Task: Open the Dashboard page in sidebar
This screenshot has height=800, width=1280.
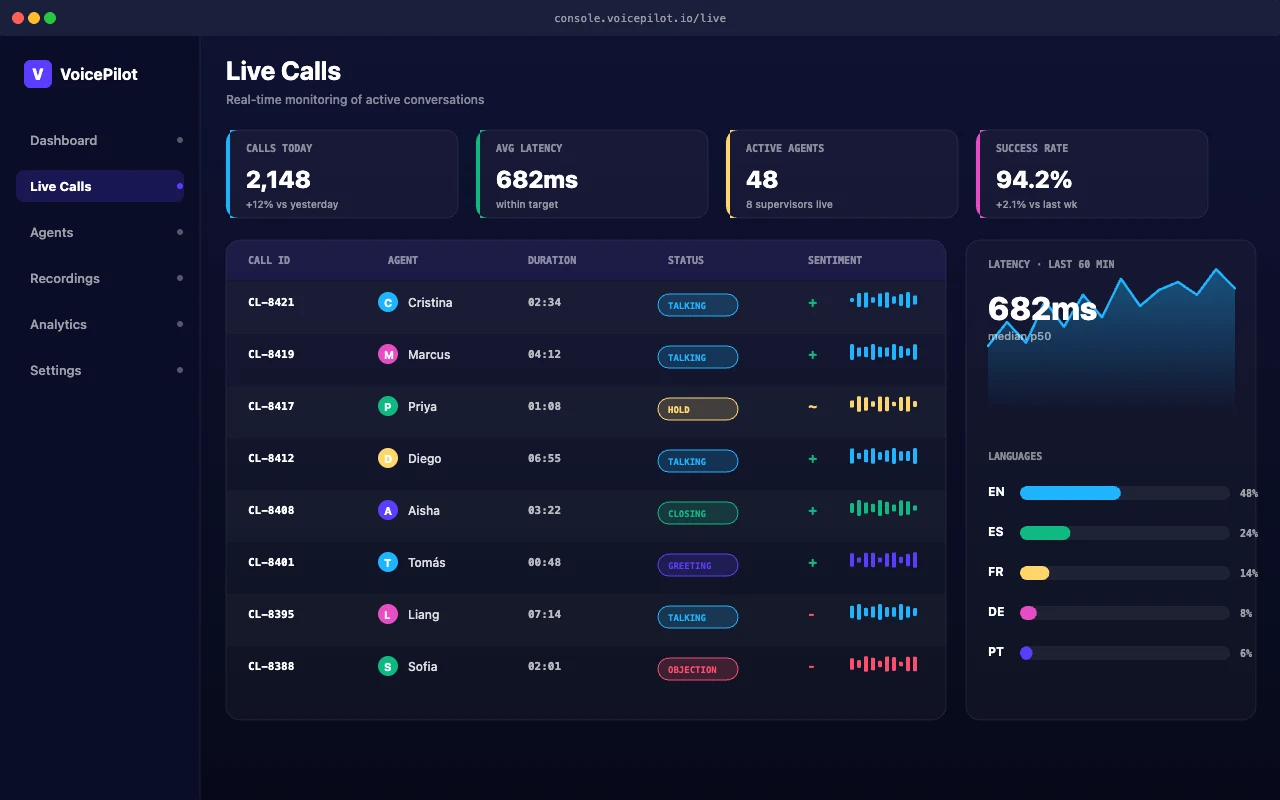Action: pos(100,140)
